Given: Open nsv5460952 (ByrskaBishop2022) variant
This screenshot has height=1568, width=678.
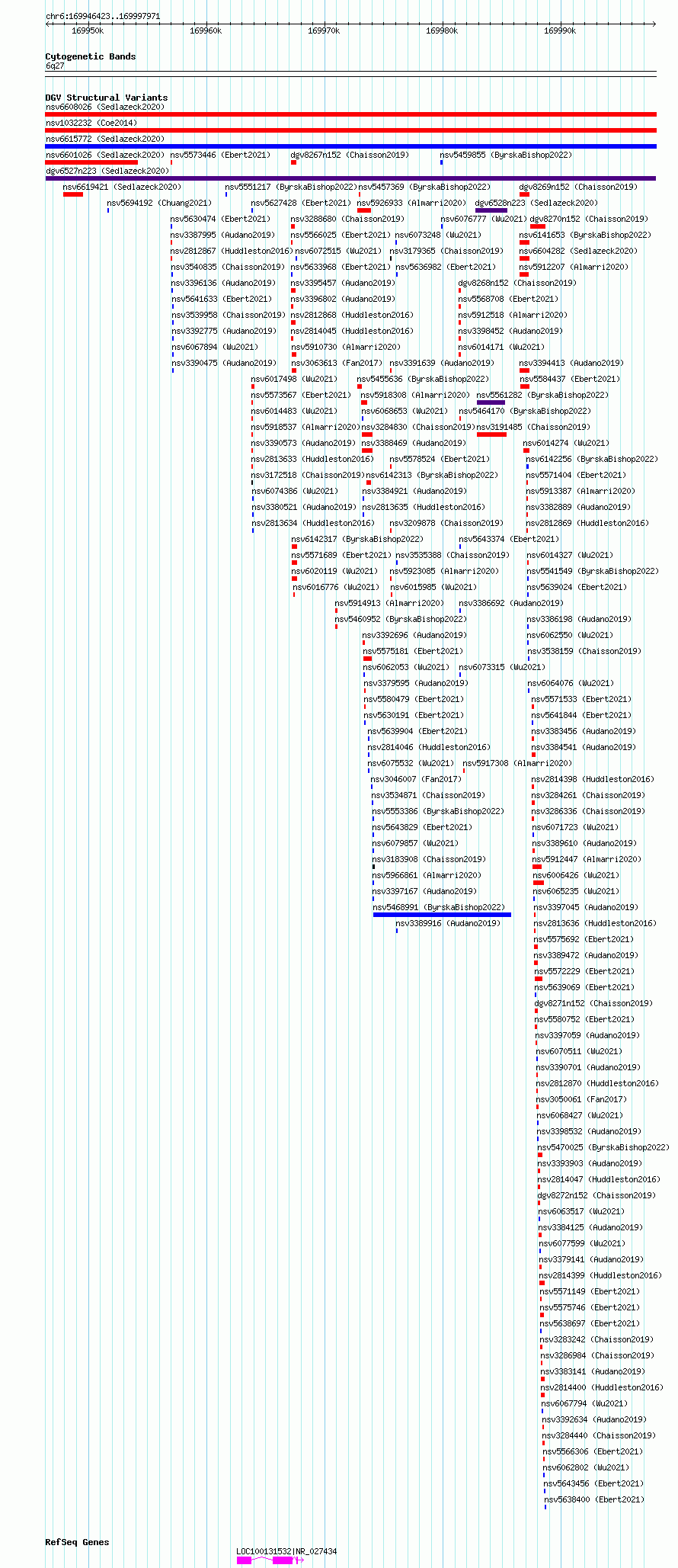Looking at the screenshot, I should (x=401, y=620).
